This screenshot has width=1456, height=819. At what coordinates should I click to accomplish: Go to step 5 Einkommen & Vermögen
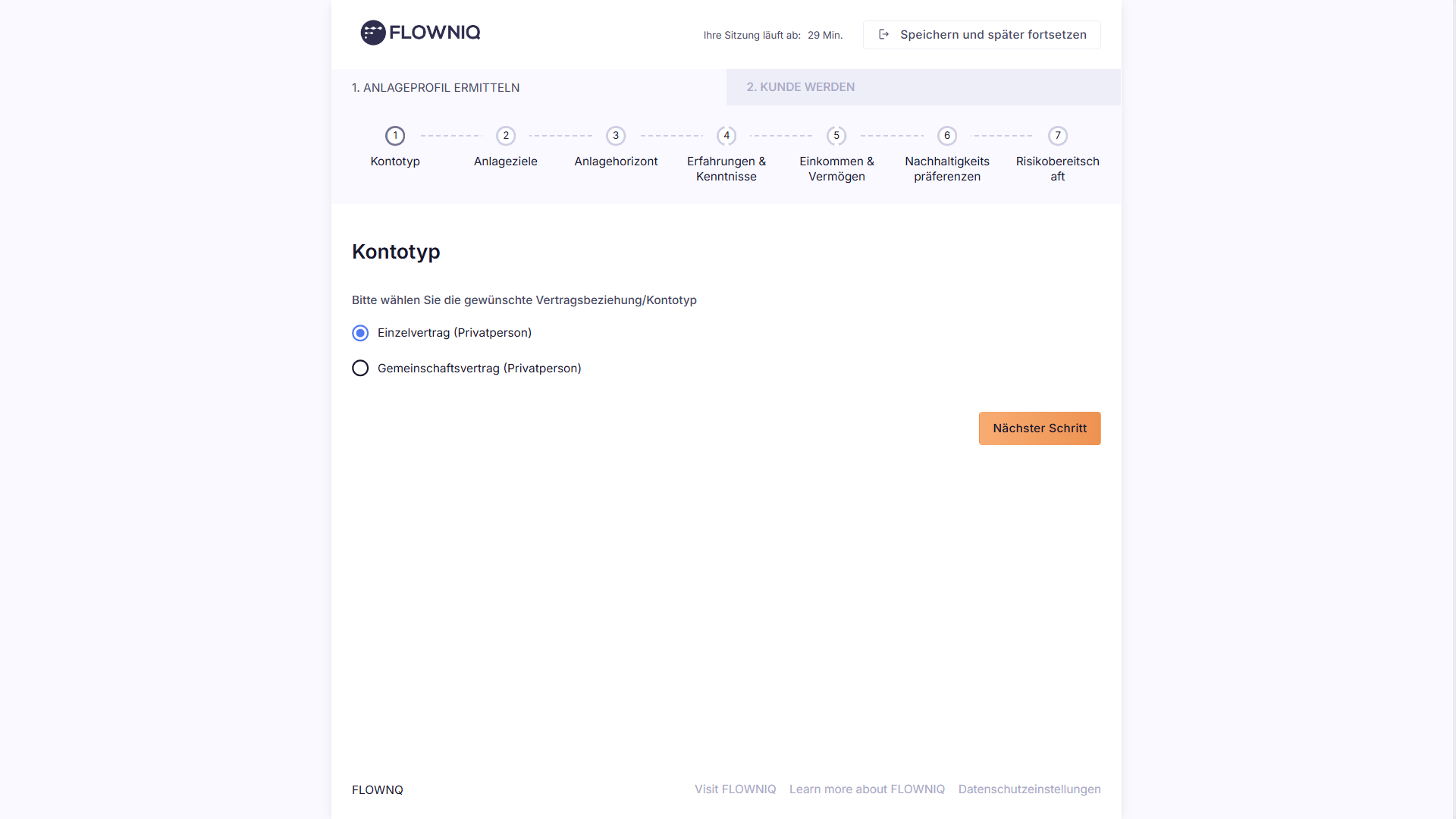click(x=836, y=136)
